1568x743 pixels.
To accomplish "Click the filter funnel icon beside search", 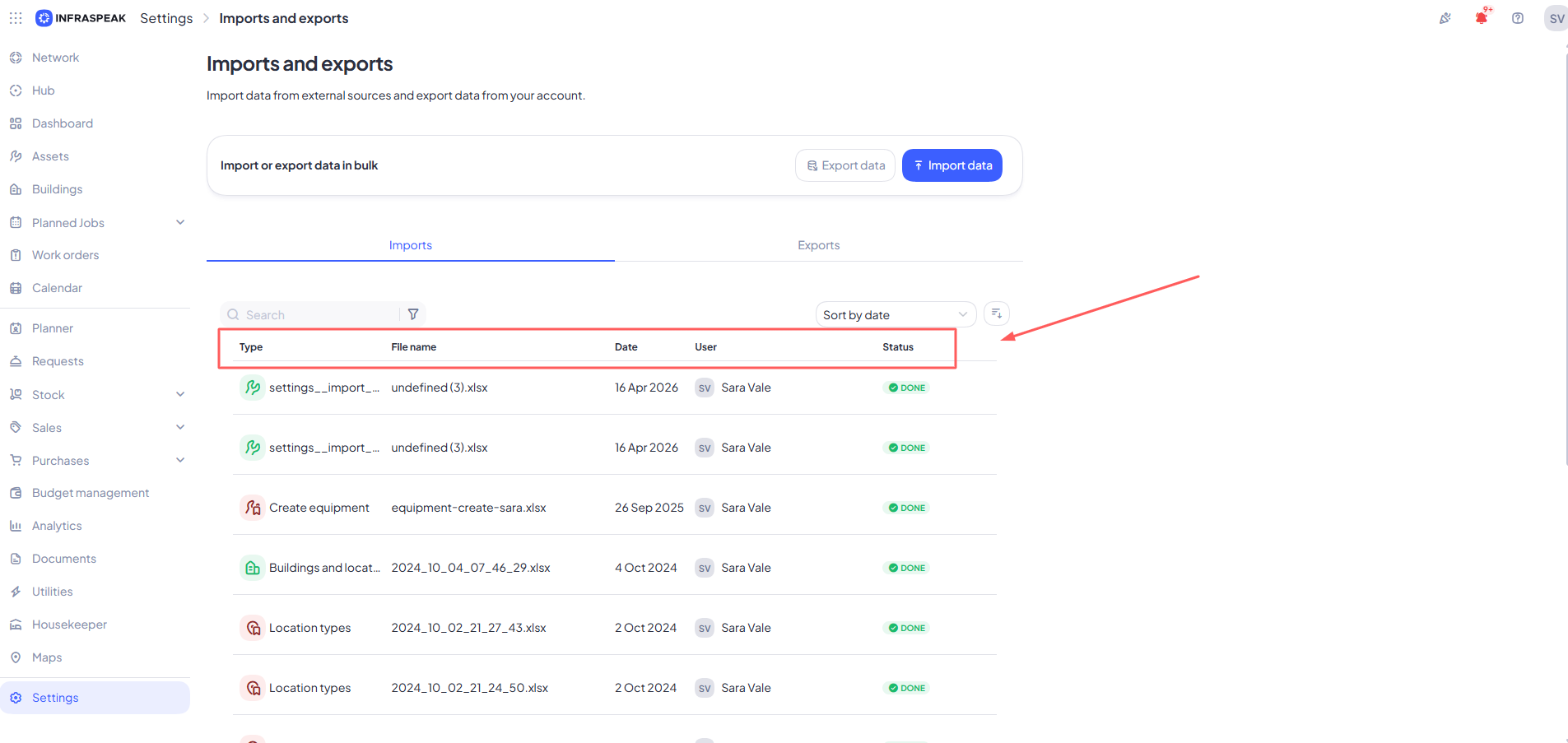I will coord(413,314).
